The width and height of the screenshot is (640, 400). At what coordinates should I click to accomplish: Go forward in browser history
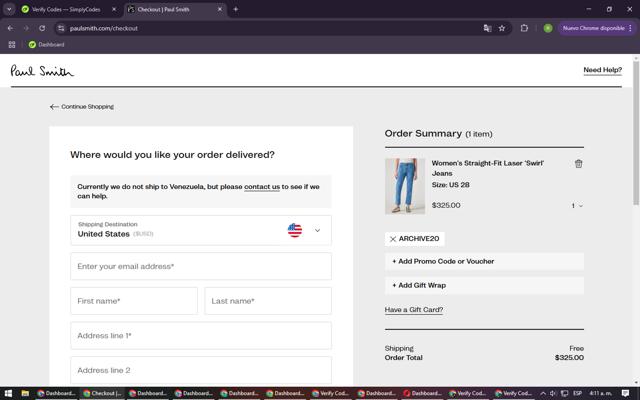26,28
